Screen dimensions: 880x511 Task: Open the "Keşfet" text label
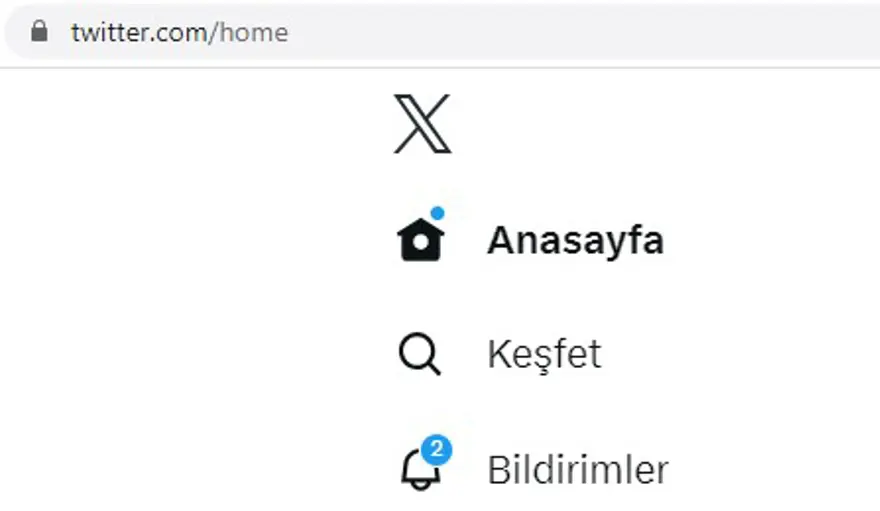[x=544, y=354]
